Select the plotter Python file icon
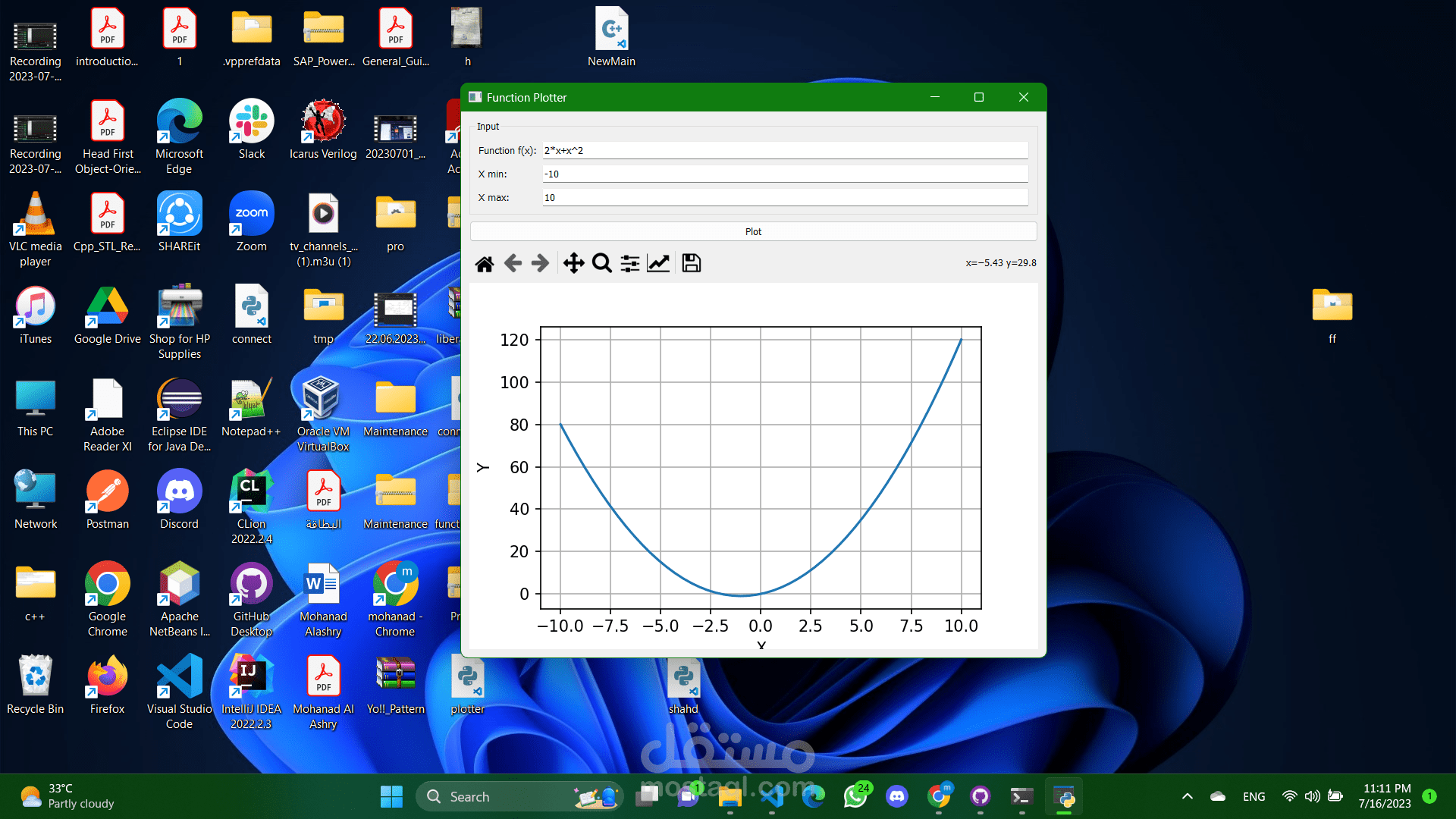Viewport: 1456px width, 819px height. coord(468,685)
